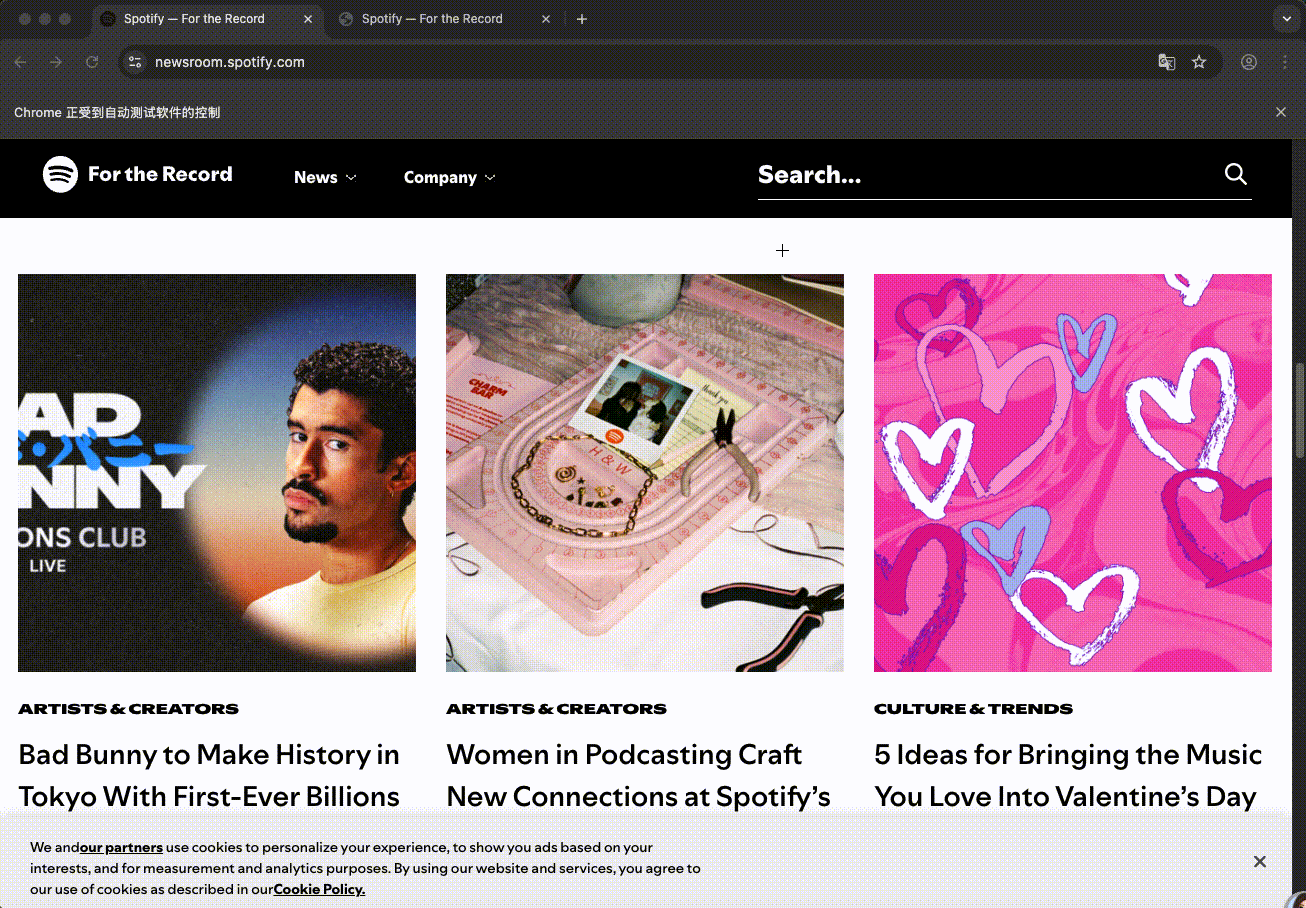The height and width of the screenshot is (908, 1306).
Task: Open the Chrome profile icon
Action: 1249,62
